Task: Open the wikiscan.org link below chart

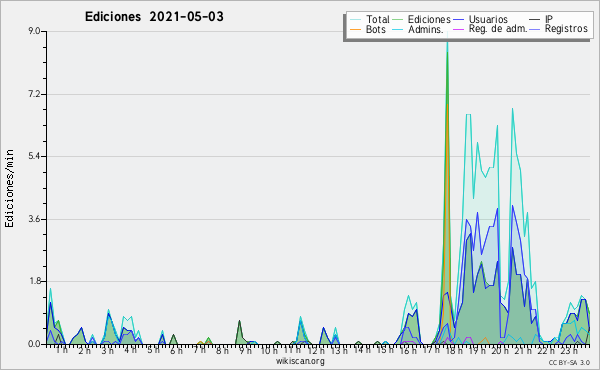Action: (300, 361)
